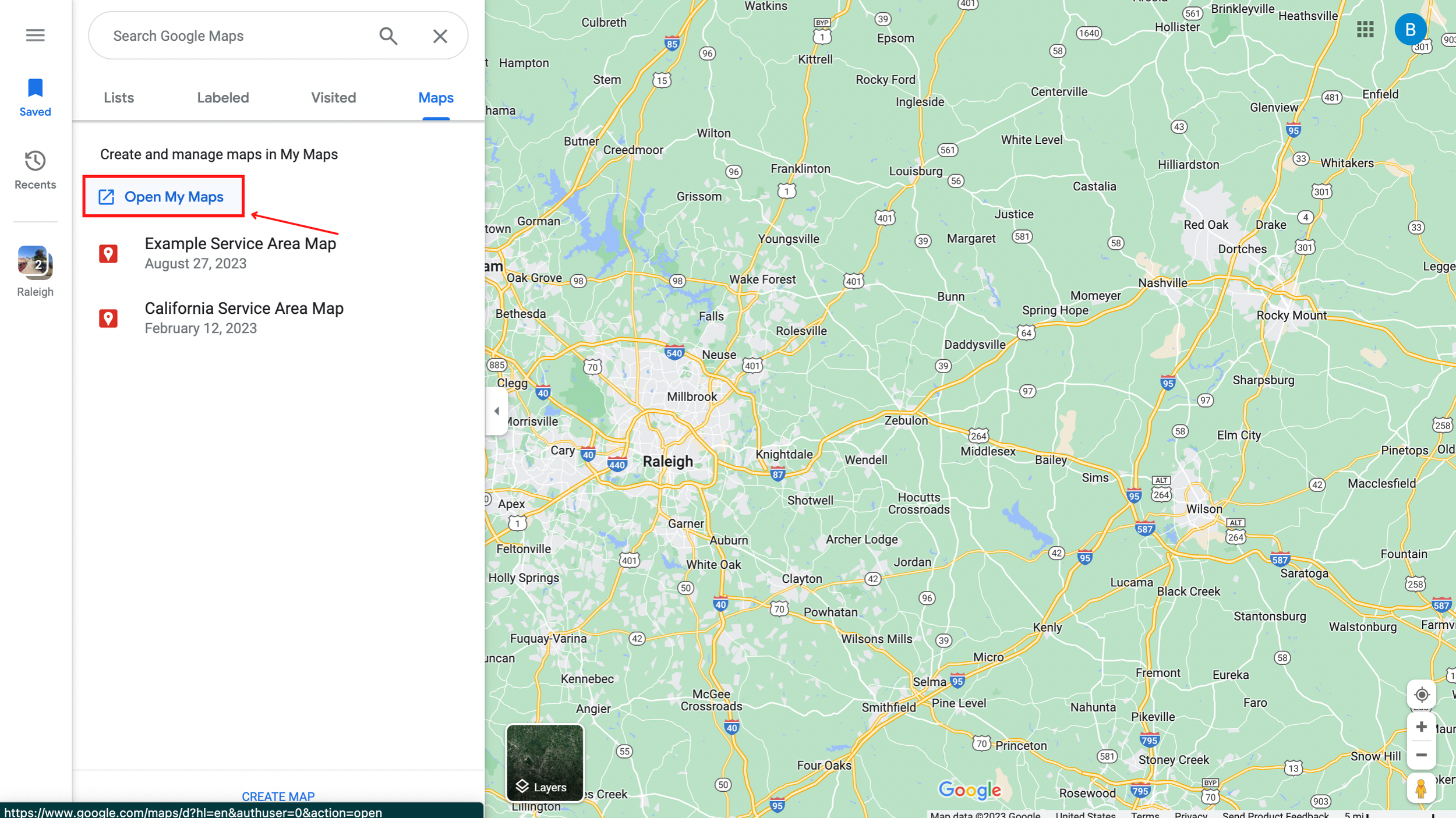The height and width of the screenshot is (818, 1456).
Task: Click the I-87 shield near Knightdale
Action: (x=778, y=474)
